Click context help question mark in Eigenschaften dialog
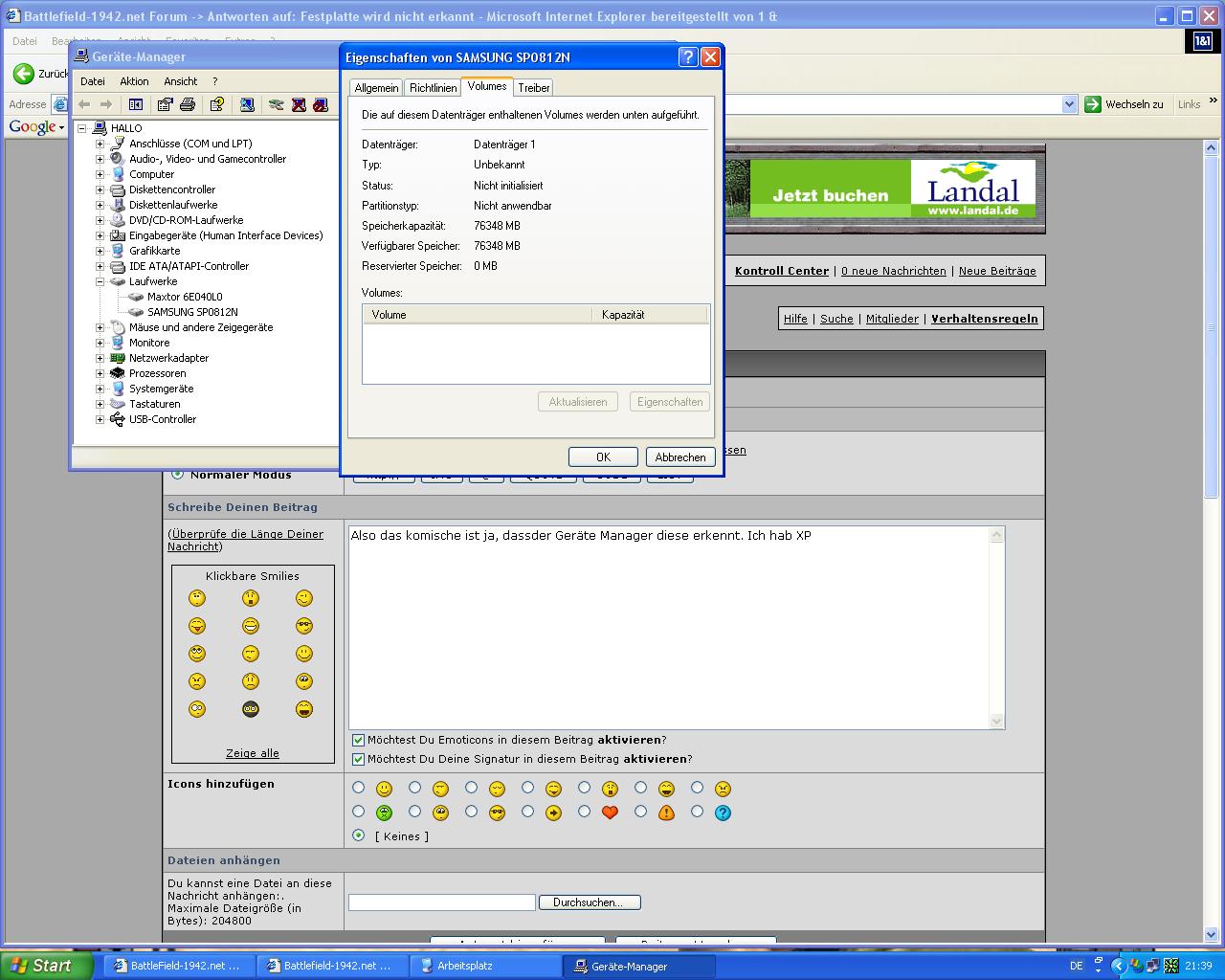This screenshot has width=1225, height=980. click(x=687, y=57)
